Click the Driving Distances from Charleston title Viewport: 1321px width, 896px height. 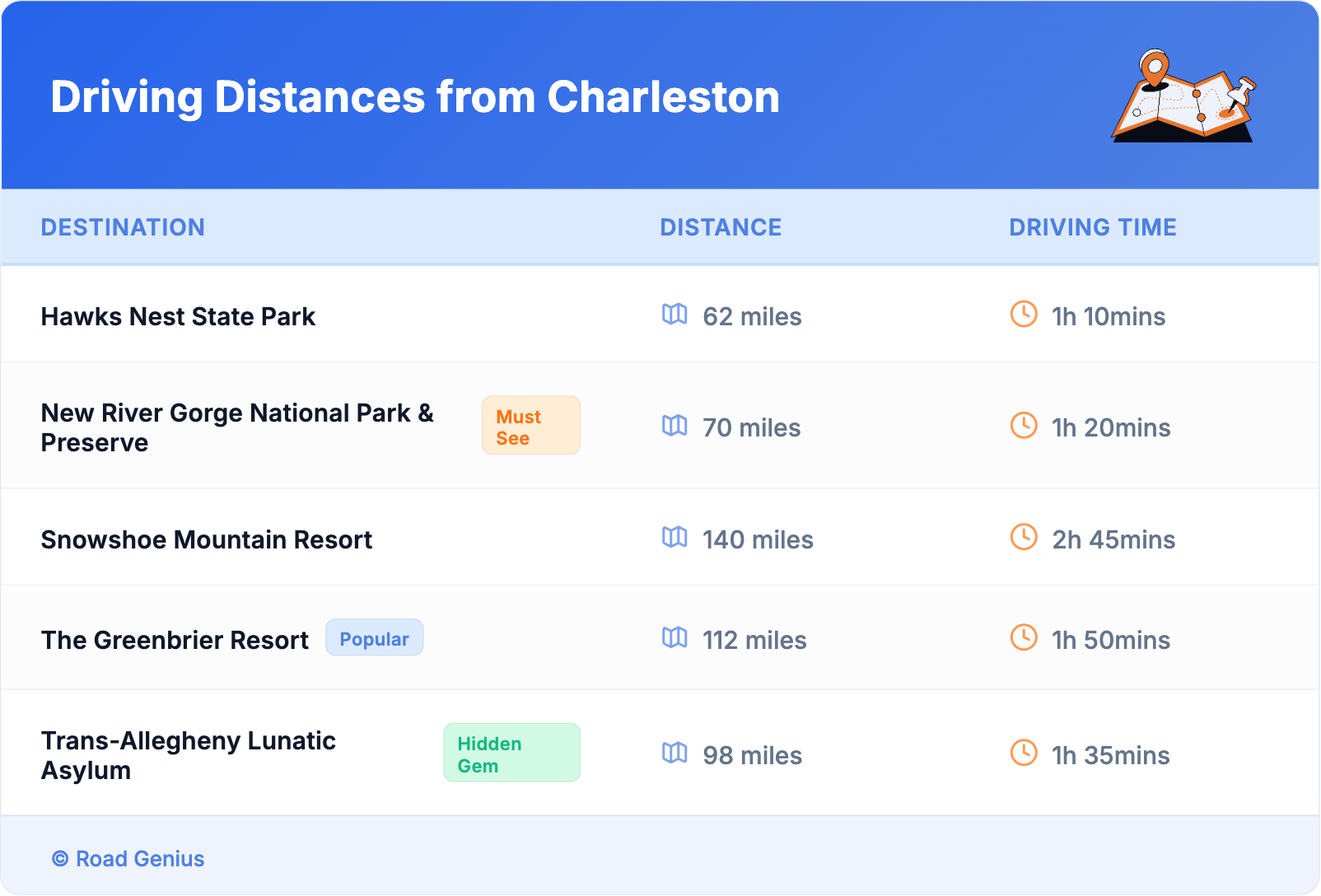coord(415,97)
